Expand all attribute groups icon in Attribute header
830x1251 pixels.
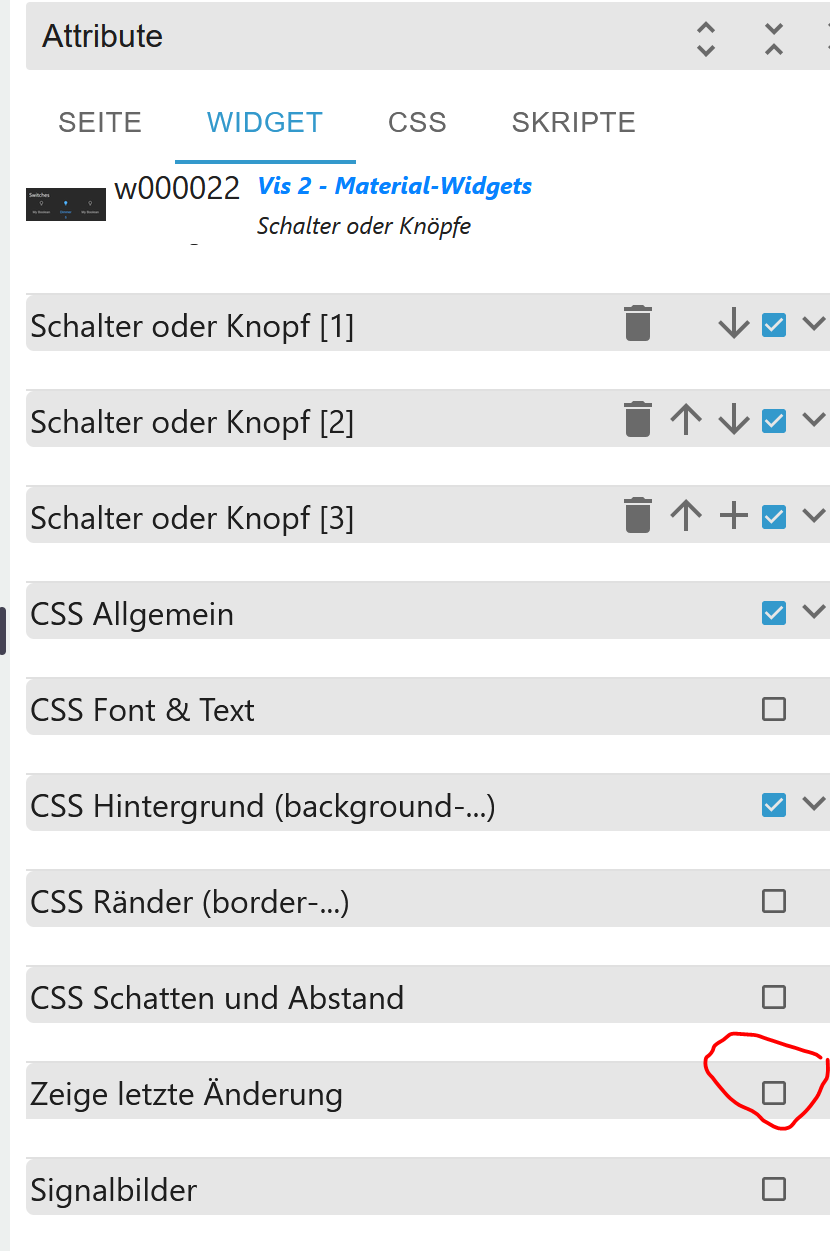pos(706,38)
